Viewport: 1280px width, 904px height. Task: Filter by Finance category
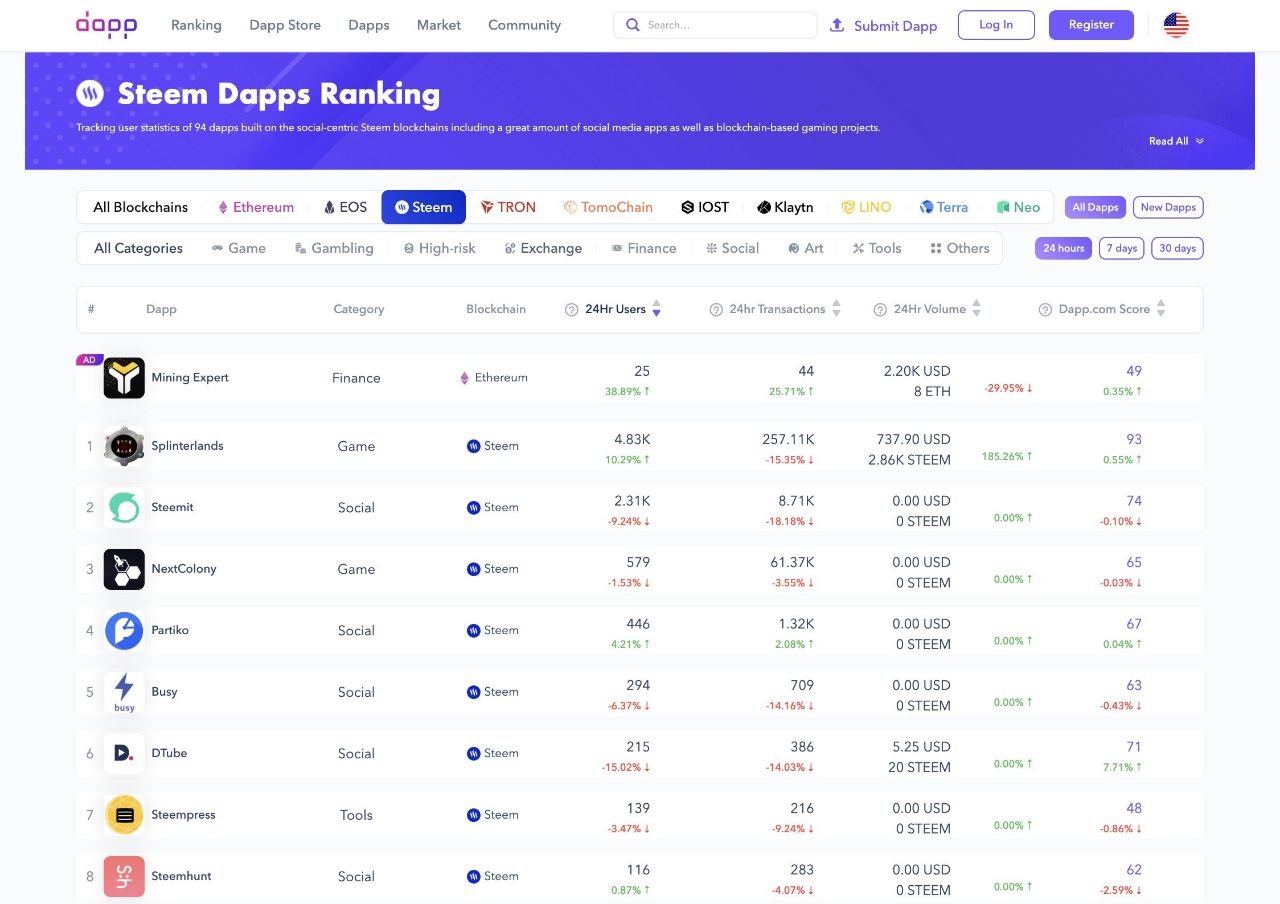(x=644, y=248)
